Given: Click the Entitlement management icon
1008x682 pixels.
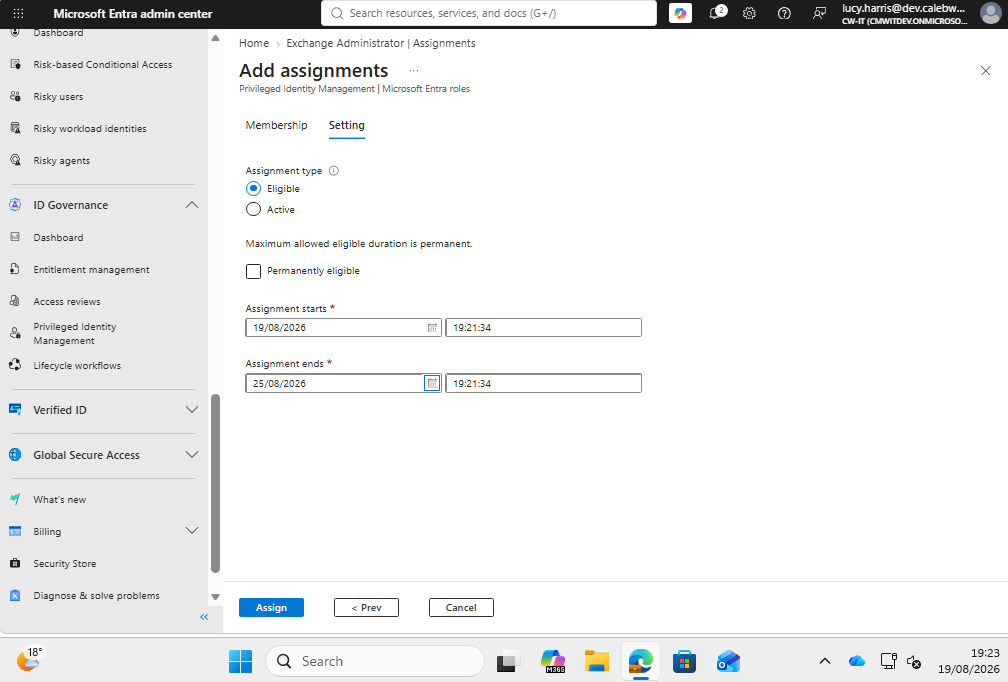Looking at the screenshot, I should (x=15, y=269).
